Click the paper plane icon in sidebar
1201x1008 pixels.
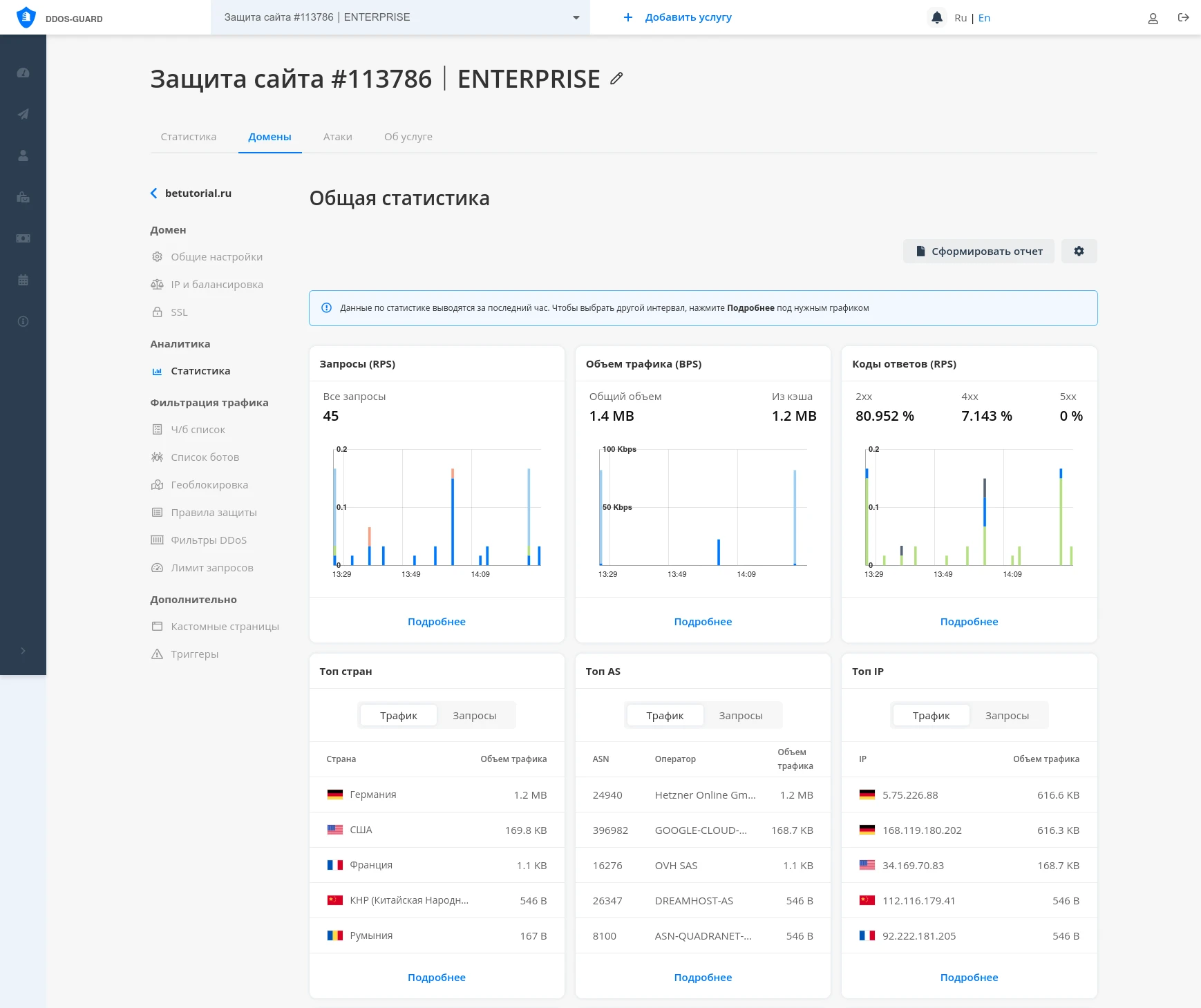point(23,114)
